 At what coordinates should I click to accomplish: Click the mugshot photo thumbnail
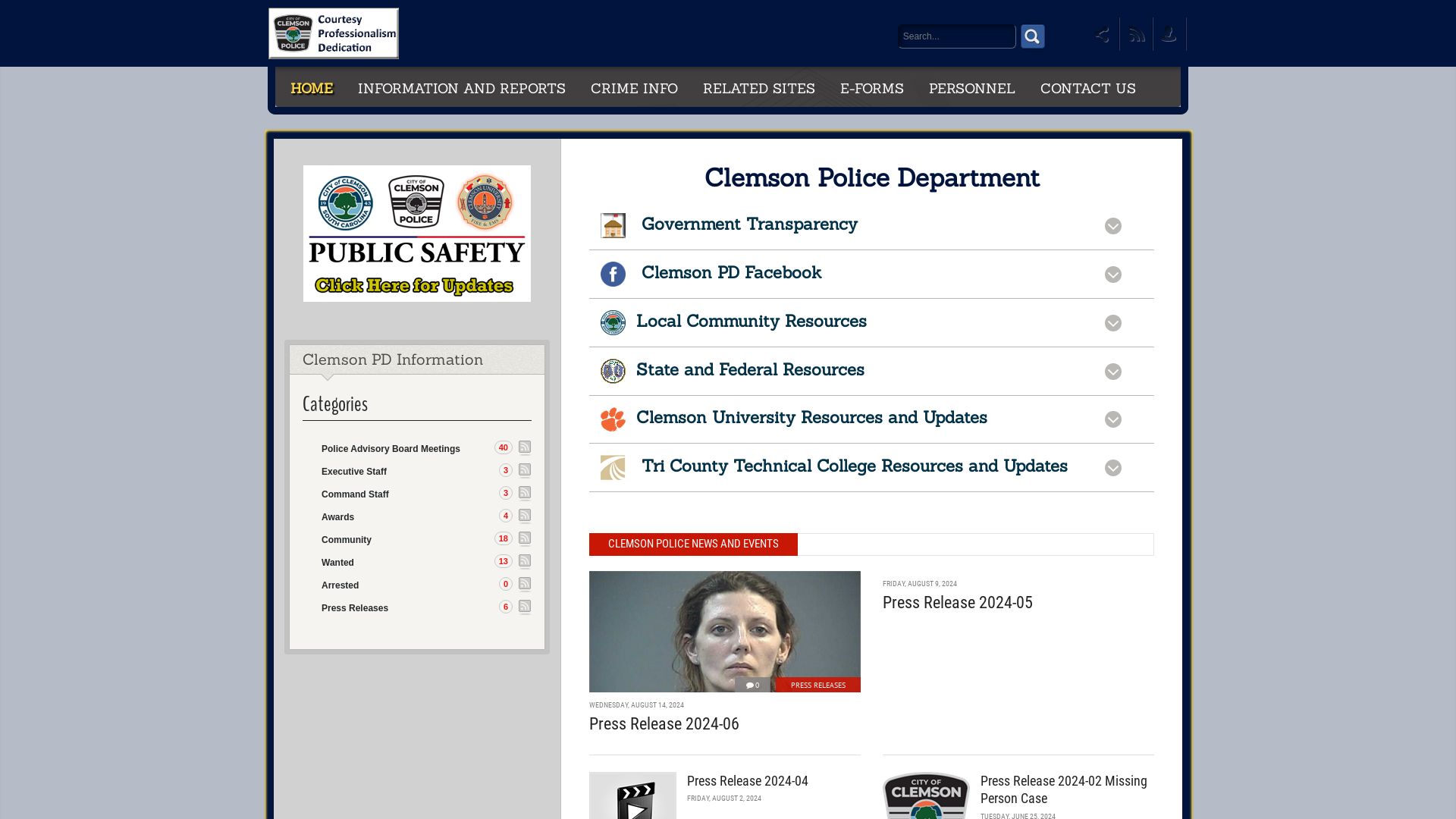point(724,631)
